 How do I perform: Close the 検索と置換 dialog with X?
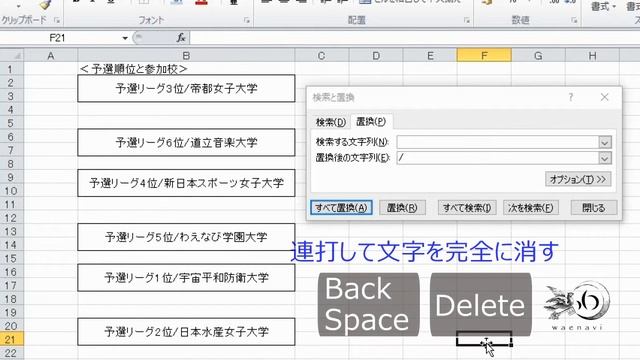pos(604,97)
